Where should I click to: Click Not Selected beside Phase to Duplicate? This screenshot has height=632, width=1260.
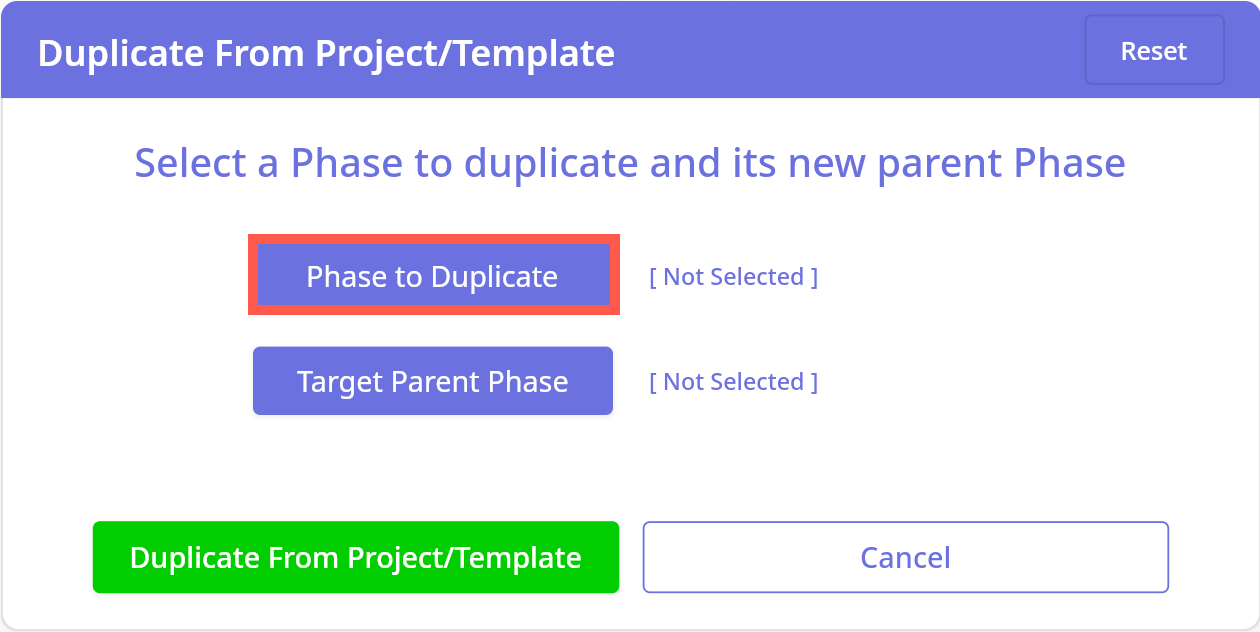click(x=733, y=277)
